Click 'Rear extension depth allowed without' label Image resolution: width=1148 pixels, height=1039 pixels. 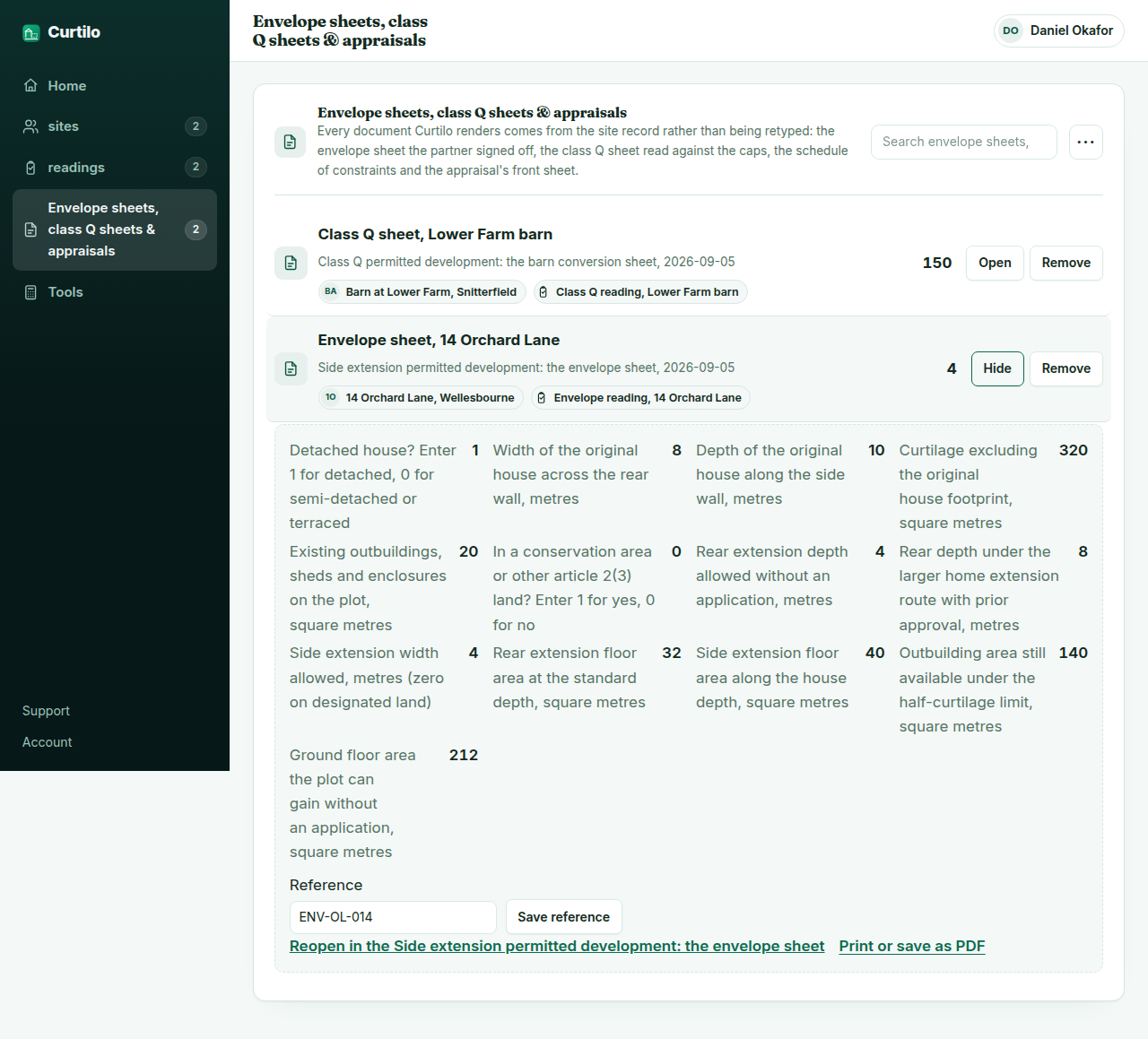(771, 576)
